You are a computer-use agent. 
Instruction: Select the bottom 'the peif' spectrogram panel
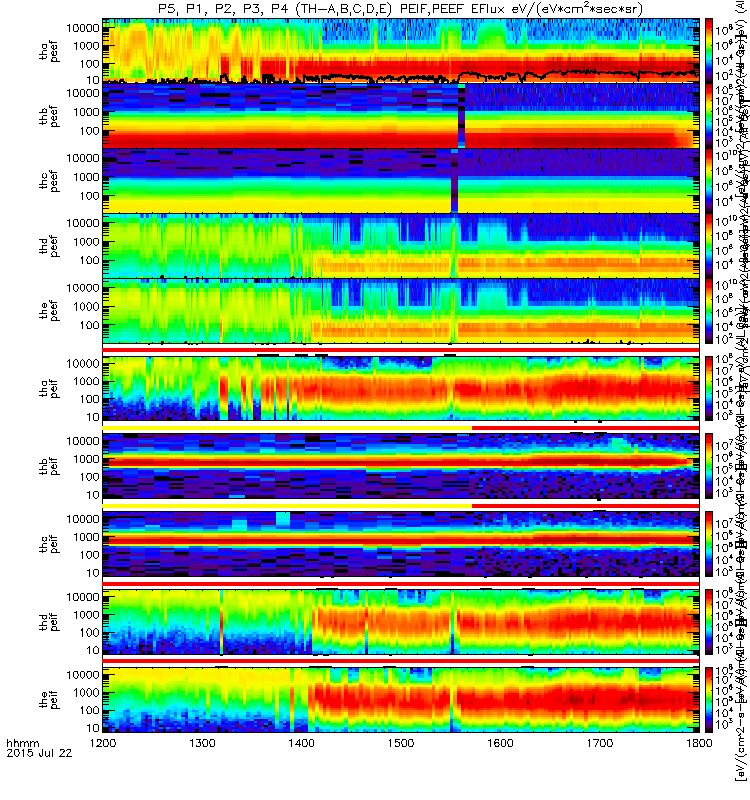pos(401,699)
